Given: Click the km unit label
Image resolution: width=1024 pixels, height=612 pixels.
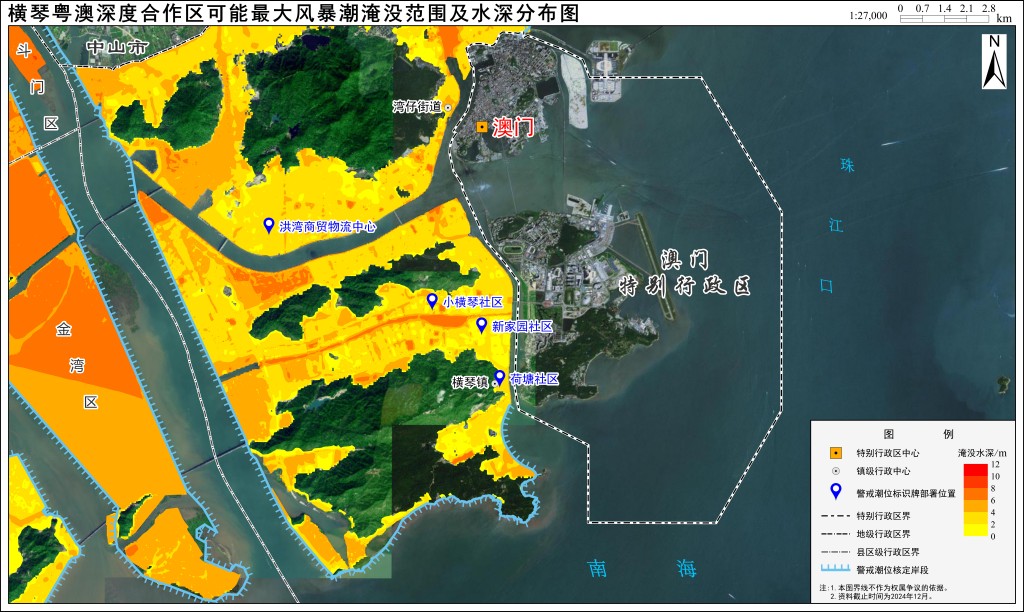Looking at the screenshot, I should point(1004,19).
